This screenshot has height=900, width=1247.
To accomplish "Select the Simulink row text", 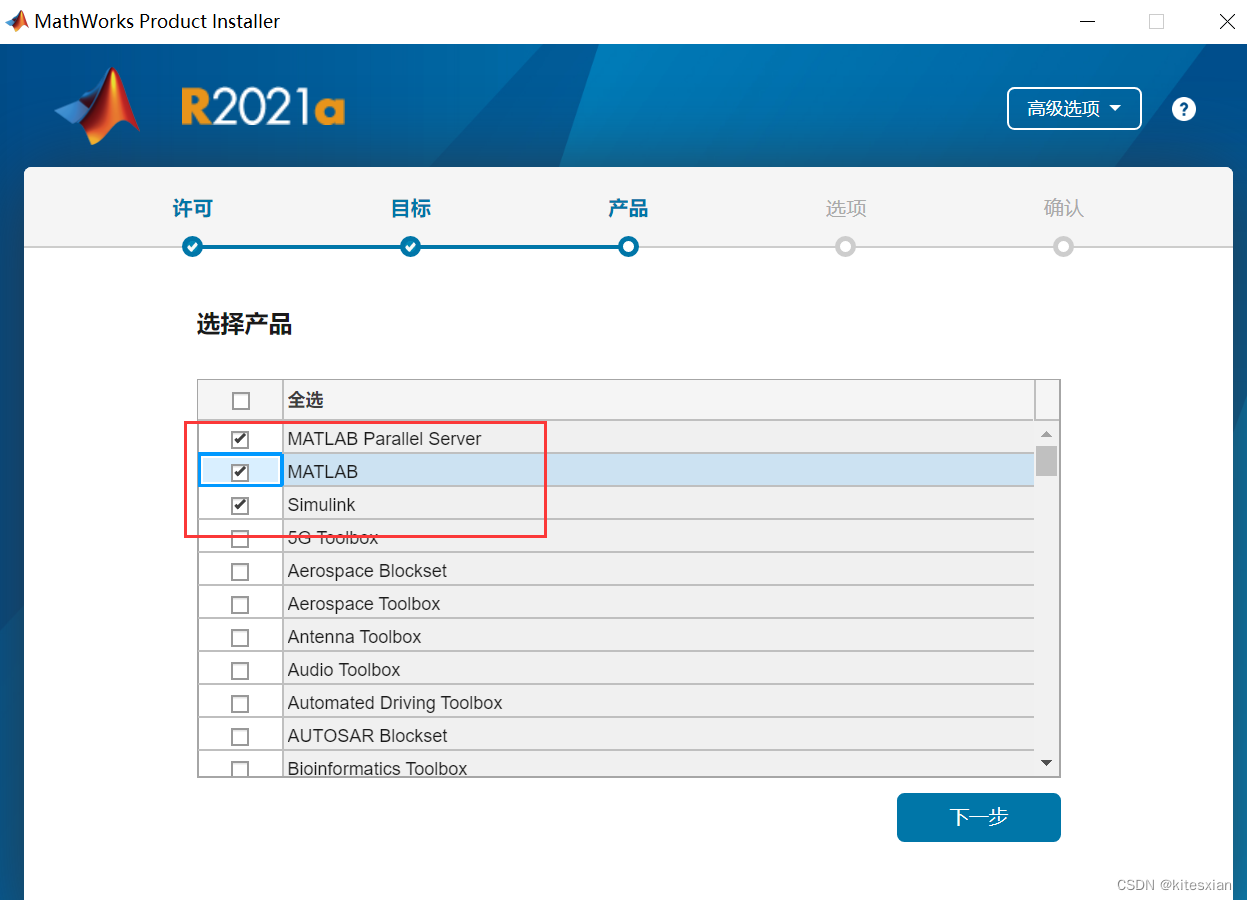I will pos(321,505).
